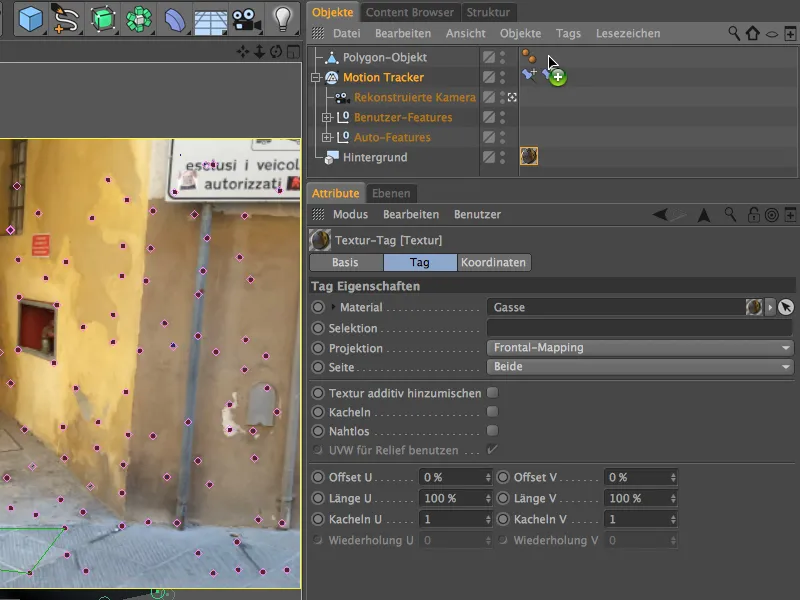Click the viewport zoom navigation icon
The width and height of the screenshot is (800, 600).
259,52
